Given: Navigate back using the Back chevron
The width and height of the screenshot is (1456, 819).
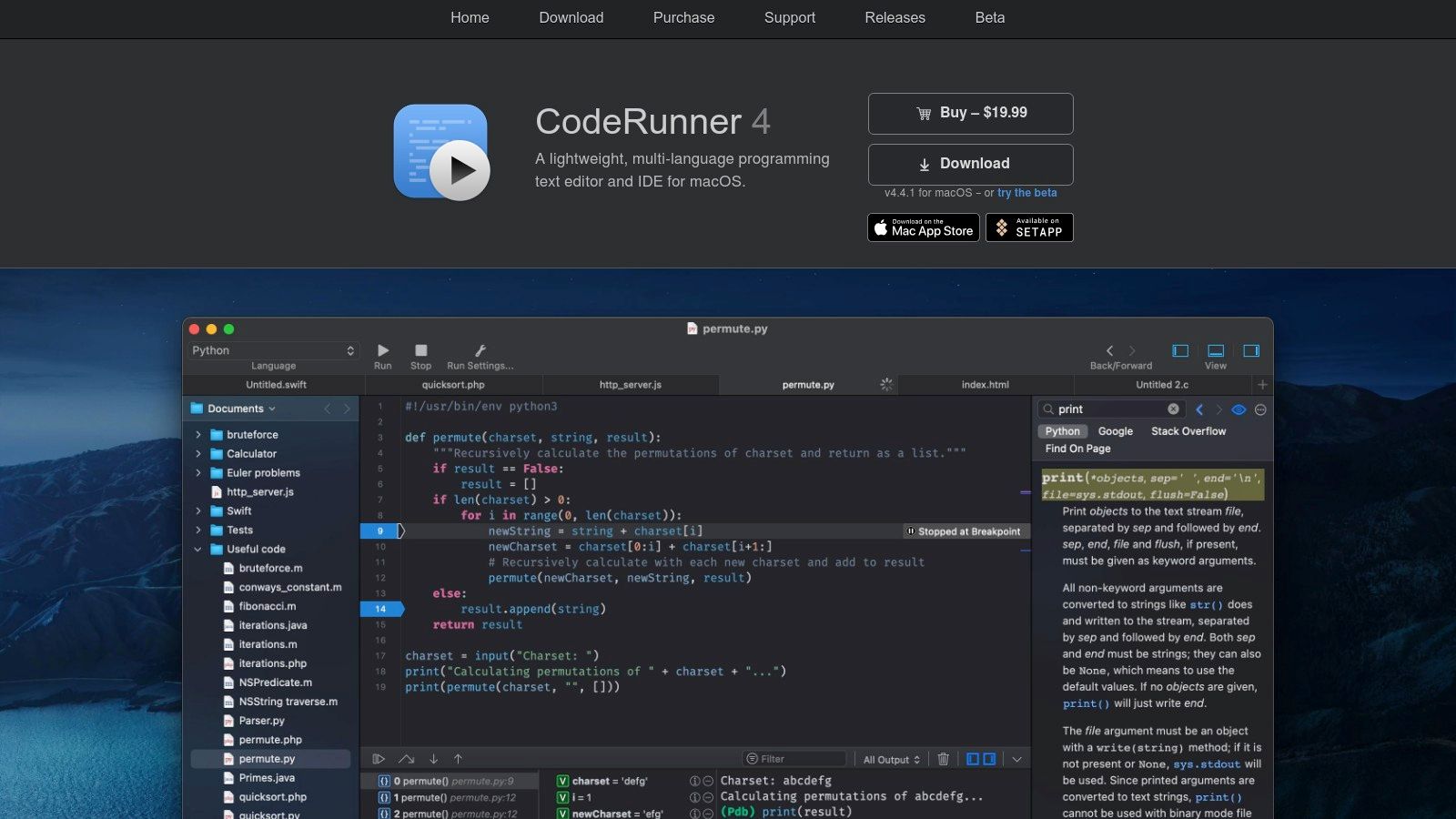Looking at the screenshot, I should point(1109,350).
